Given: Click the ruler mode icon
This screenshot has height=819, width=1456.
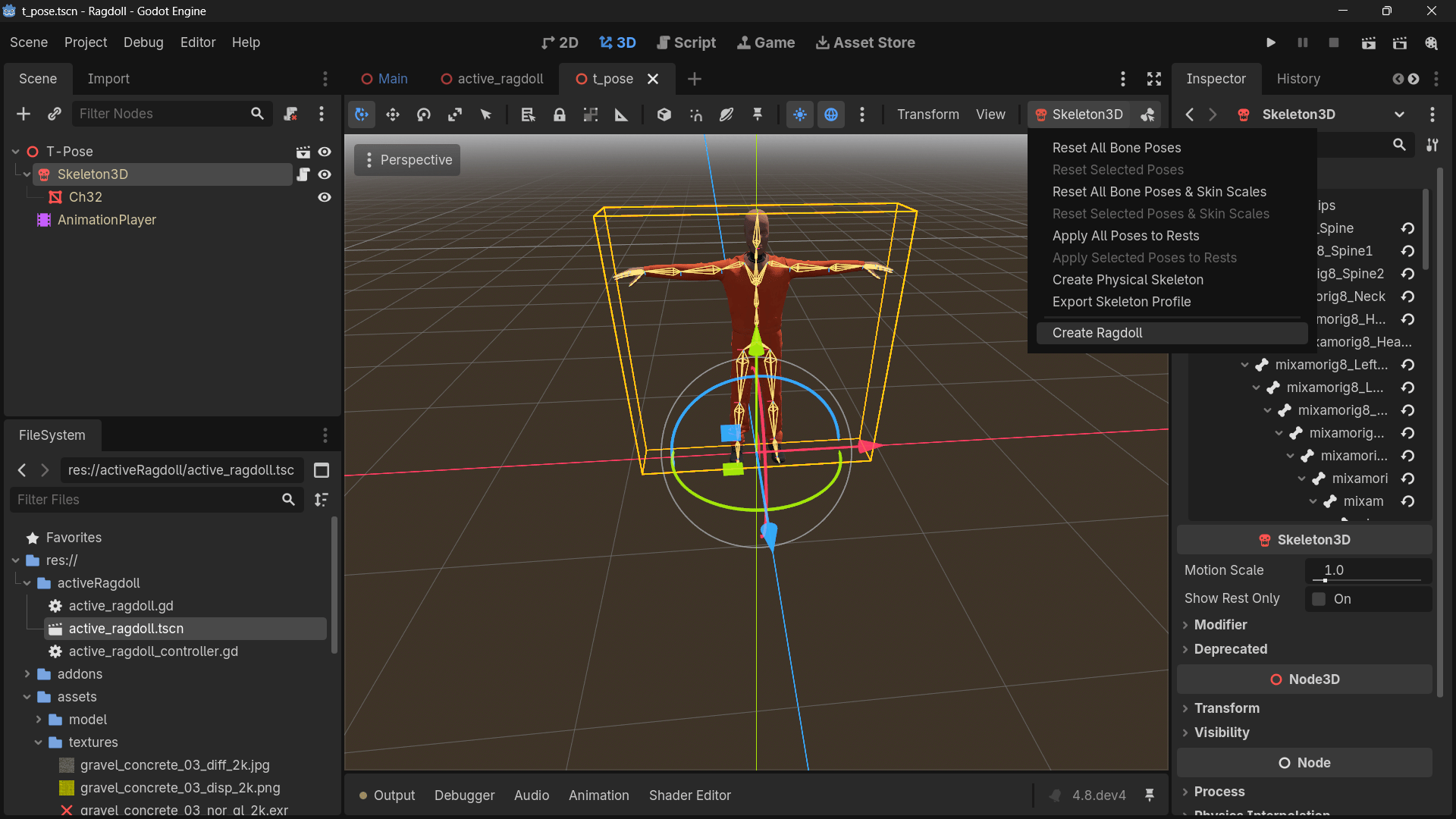Looking at the screenshot, I should [621, 115].
